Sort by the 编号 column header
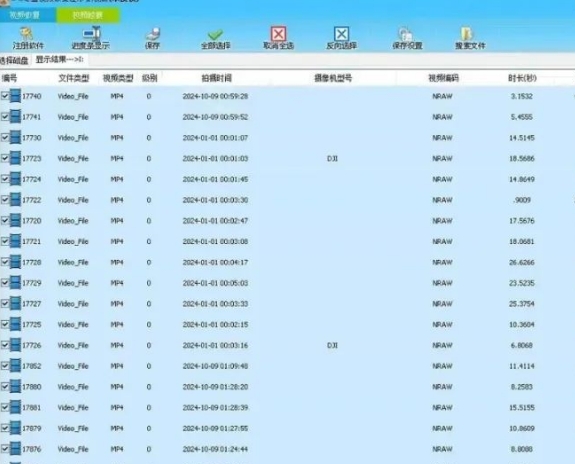 coord(9,78)
